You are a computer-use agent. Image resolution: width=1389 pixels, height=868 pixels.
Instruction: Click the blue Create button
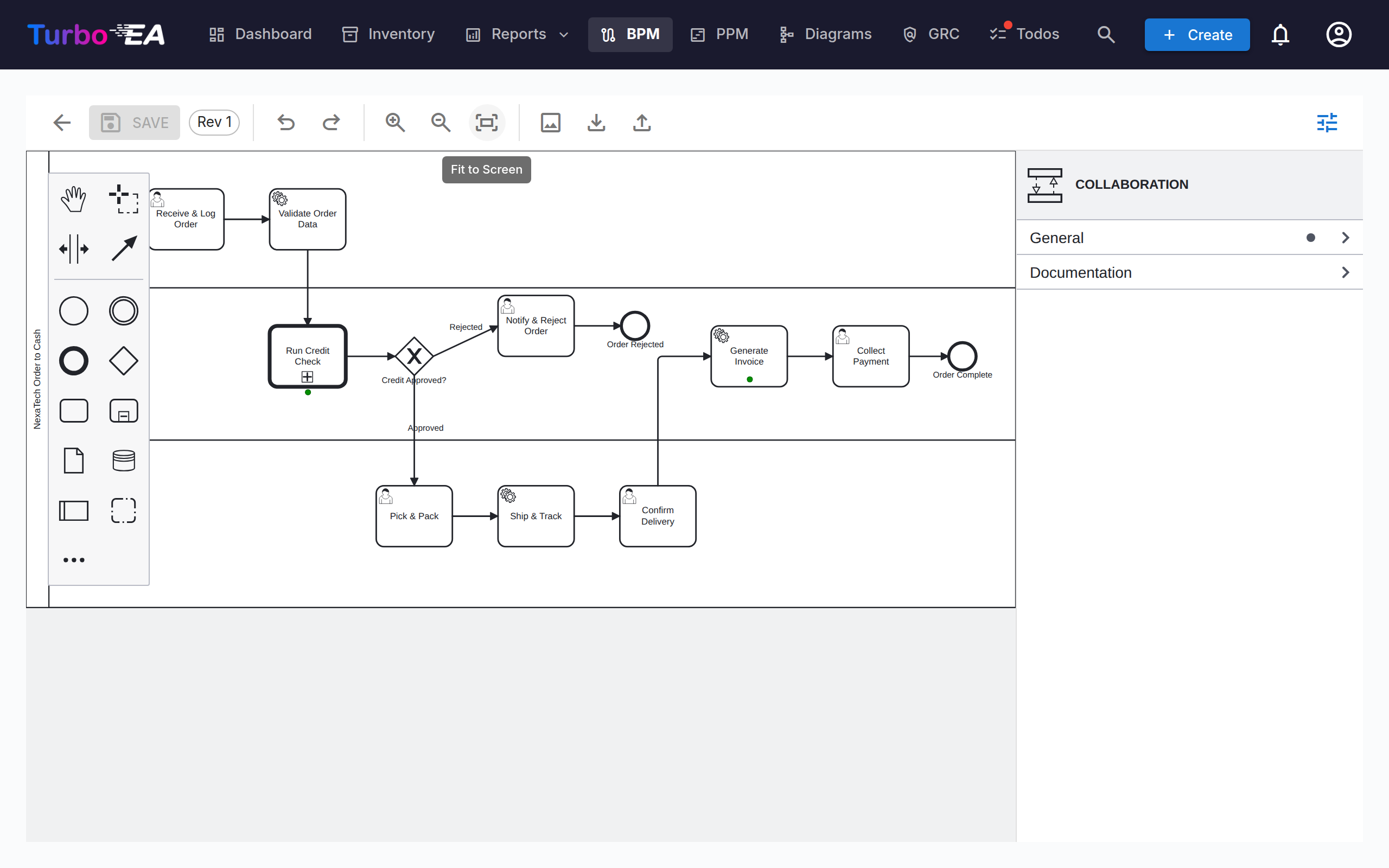click(1197, 34)
